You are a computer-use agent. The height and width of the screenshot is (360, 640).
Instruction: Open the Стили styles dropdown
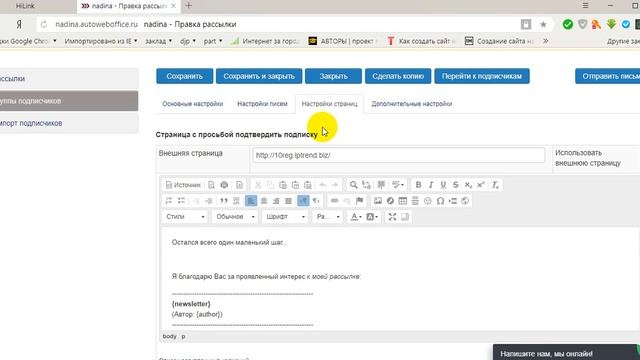point(185,217)
